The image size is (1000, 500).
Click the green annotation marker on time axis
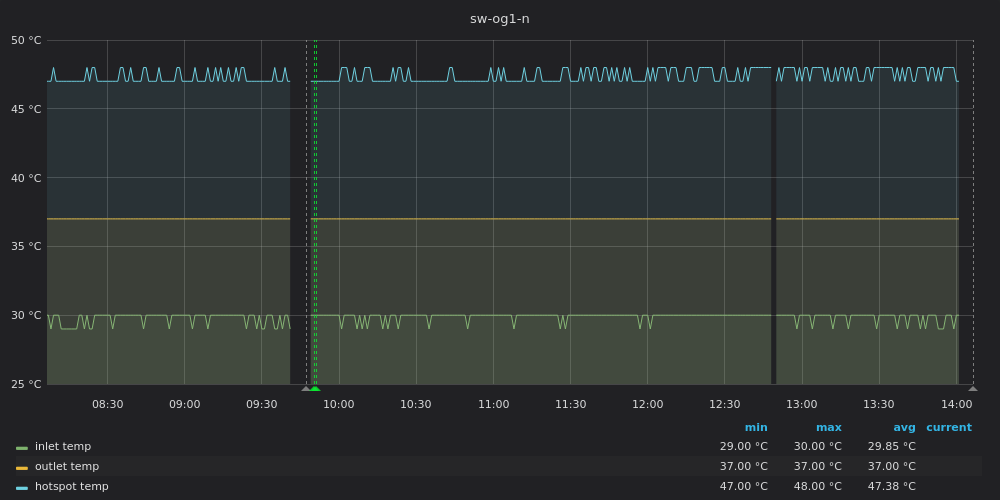pos(315,389)
